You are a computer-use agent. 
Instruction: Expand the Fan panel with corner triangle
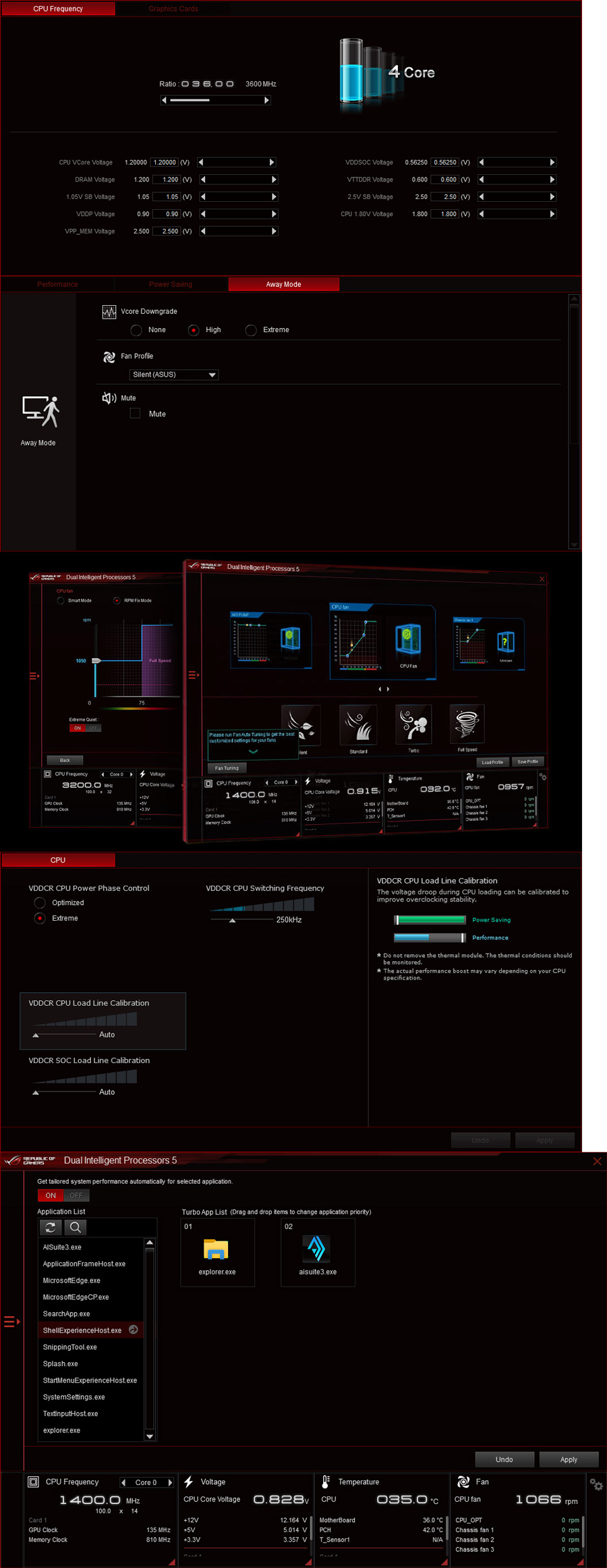point(581,1561)
